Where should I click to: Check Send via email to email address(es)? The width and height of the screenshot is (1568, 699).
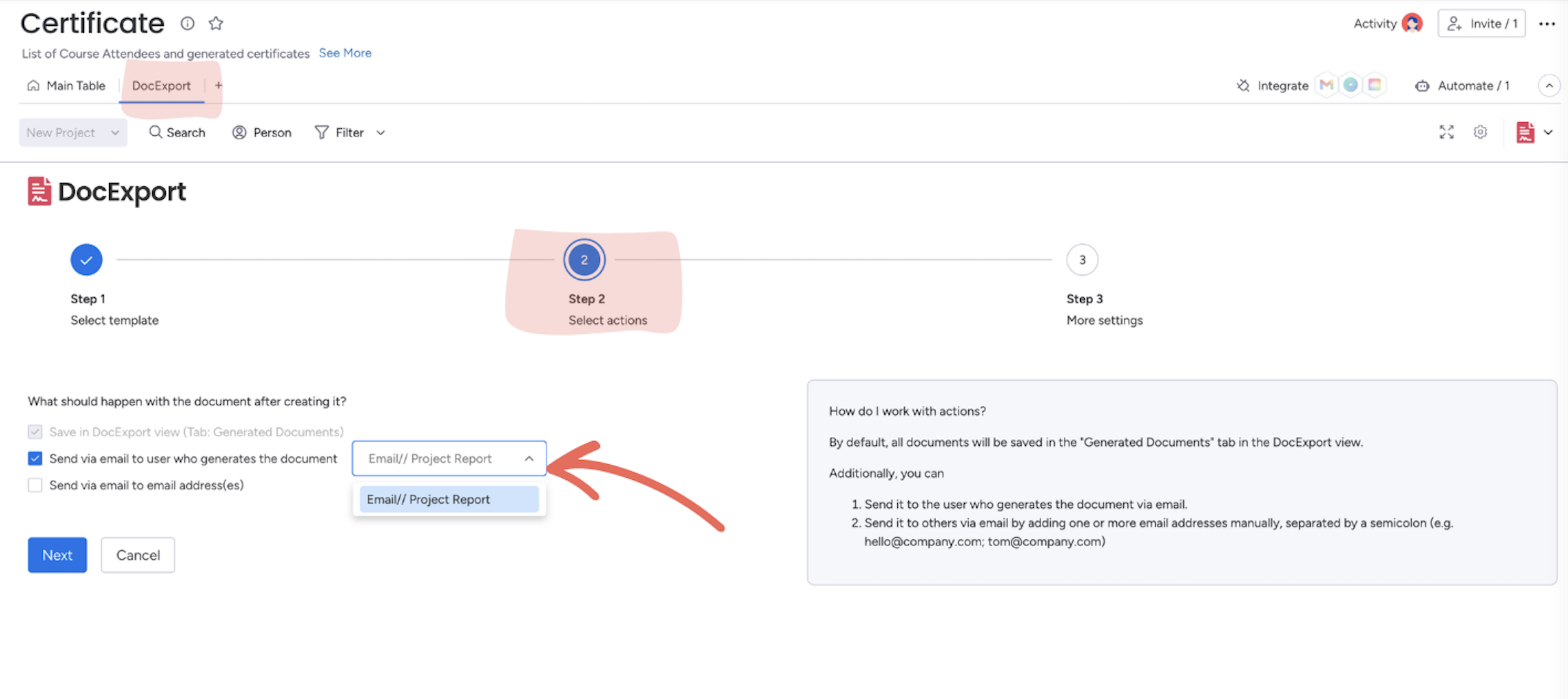point(35,485)
